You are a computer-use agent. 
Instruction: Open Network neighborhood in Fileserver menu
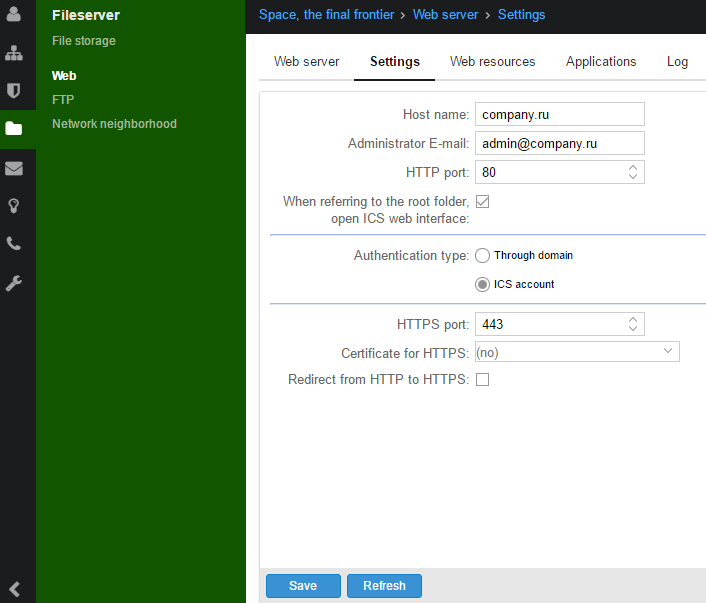tap(114, 124)
